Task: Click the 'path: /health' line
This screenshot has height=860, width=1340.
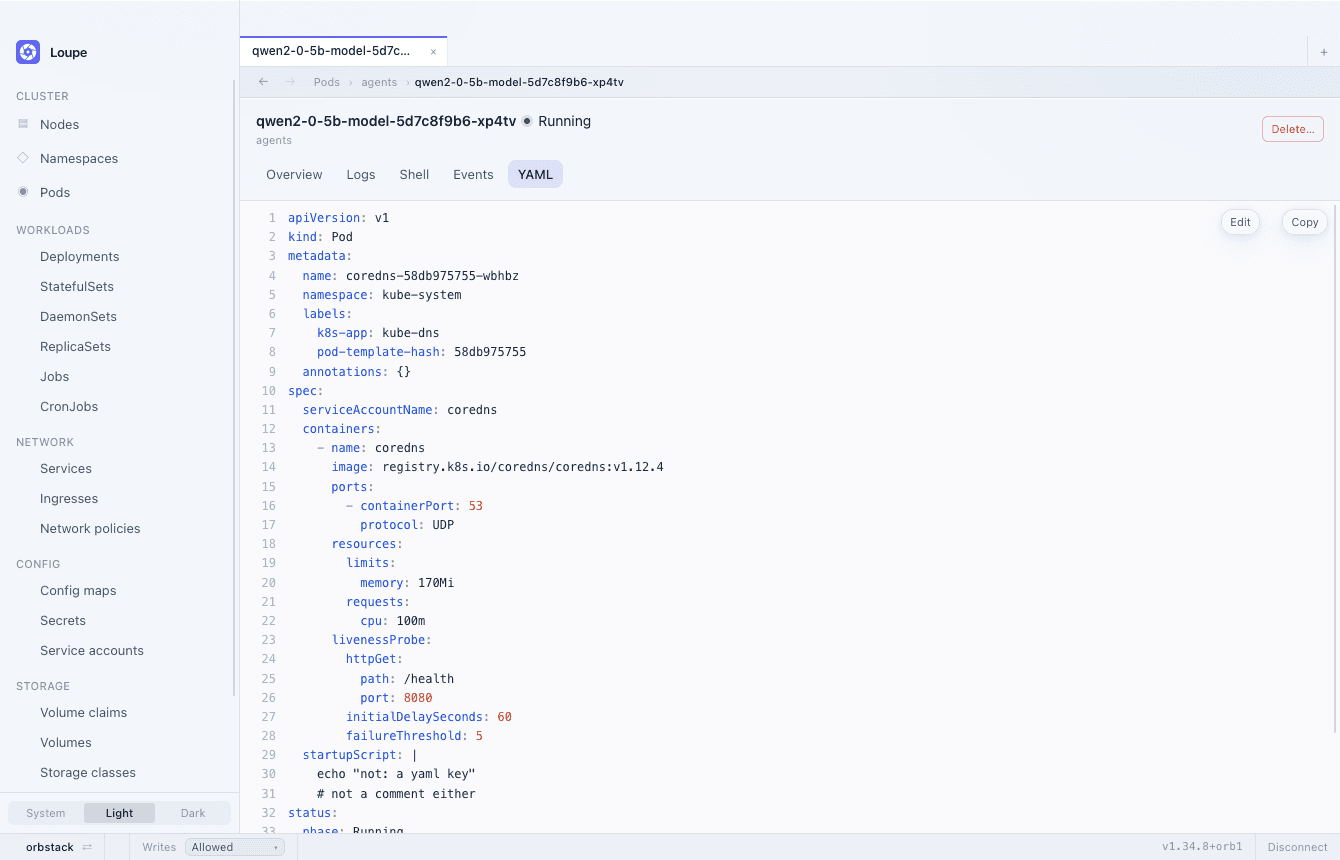Action: coord(407,679)
